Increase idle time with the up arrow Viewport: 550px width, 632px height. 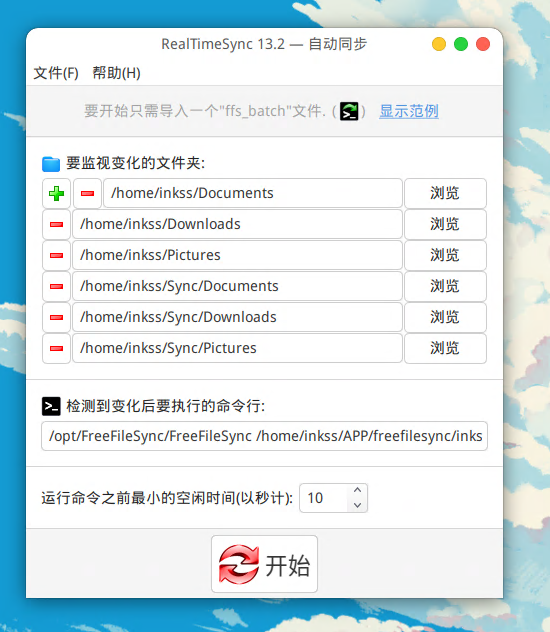(x=357, y=490)
